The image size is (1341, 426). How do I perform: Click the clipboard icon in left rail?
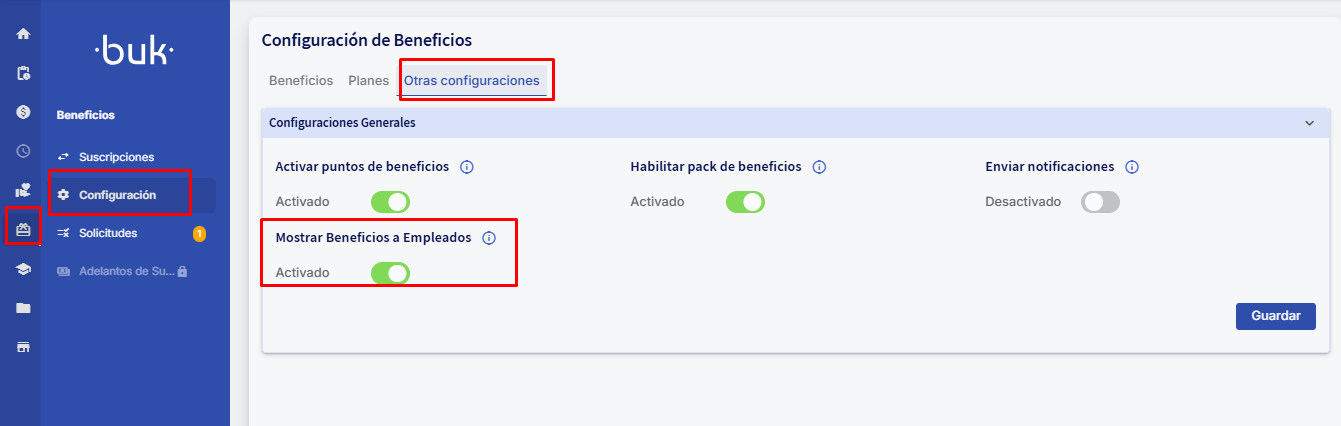click(x=23, y=73)
